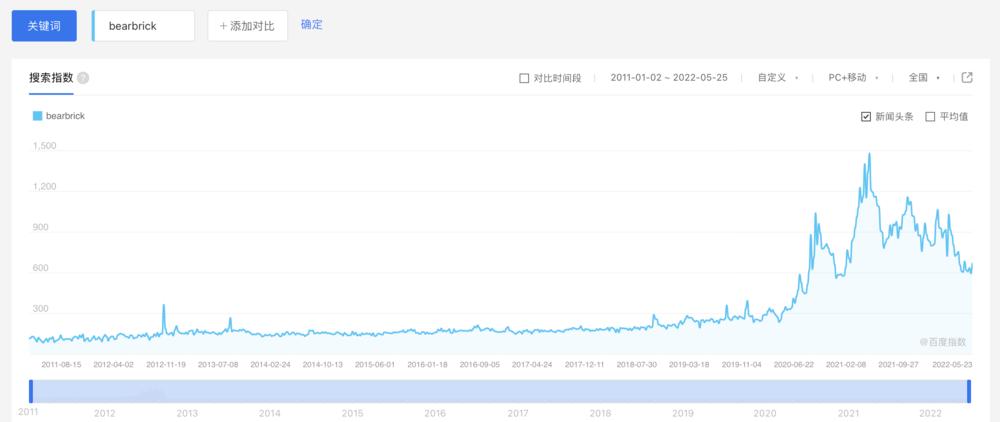Expand the 全国 region dropdown
Screen dimensions: 1000x422
coord(923,78)
